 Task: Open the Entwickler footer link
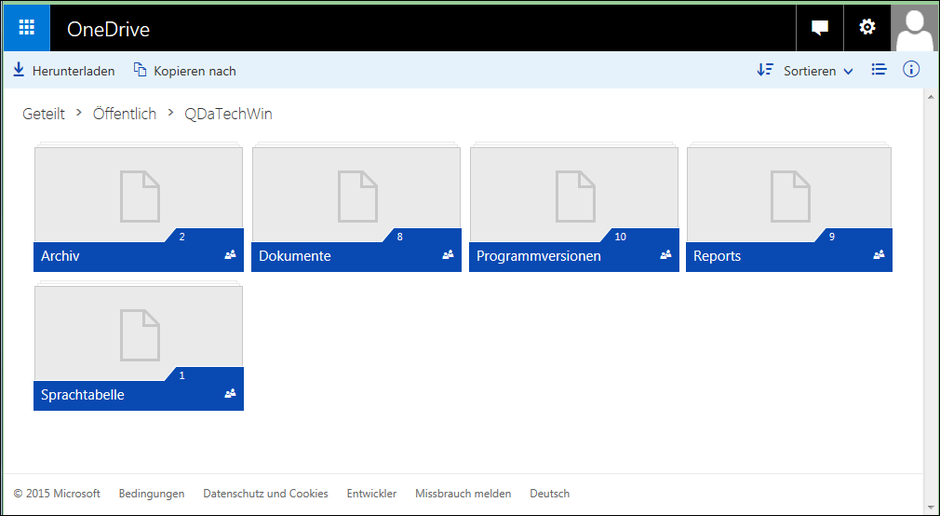coord(372,494)
